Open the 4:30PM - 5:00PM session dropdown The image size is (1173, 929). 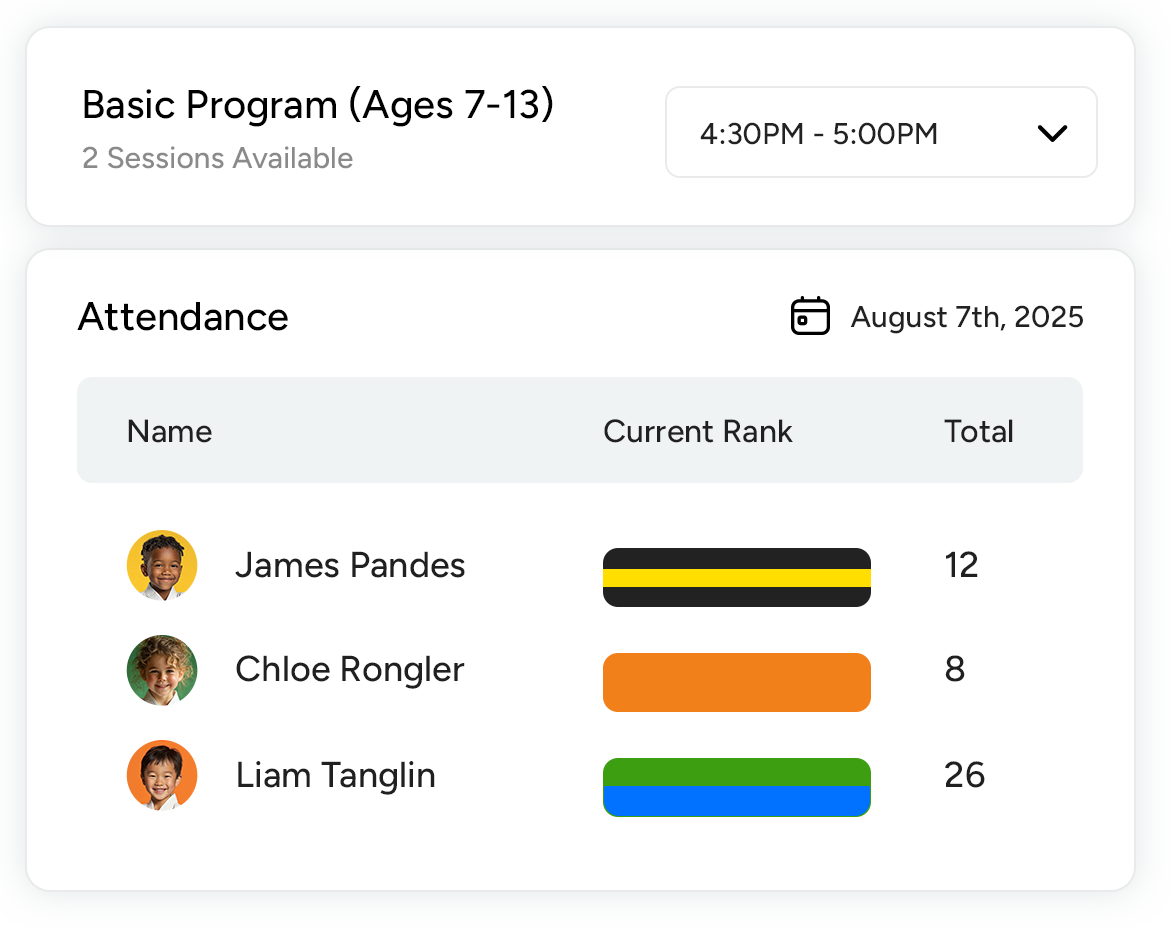click(x=880, y=133)
